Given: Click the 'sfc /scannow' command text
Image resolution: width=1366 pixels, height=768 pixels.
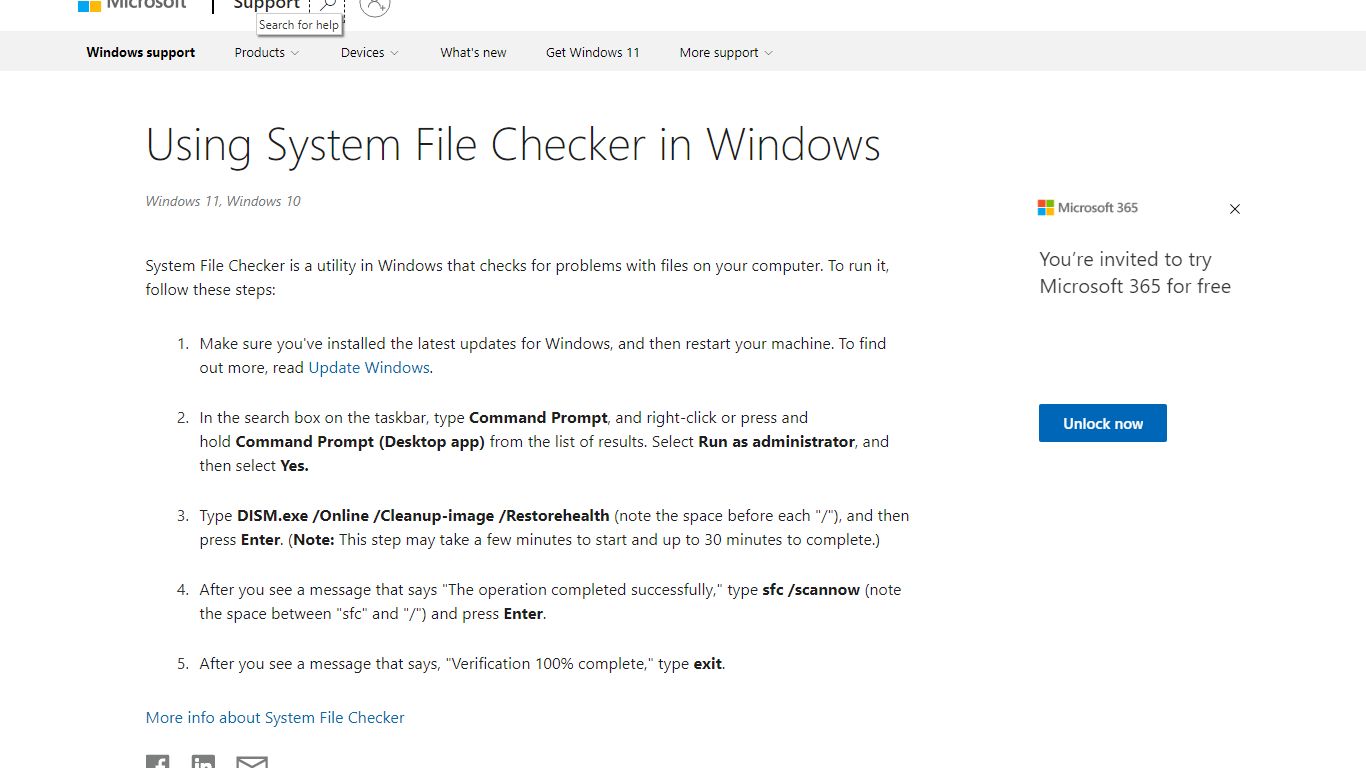Looking at the screenshot, I should tap(811, 589).
